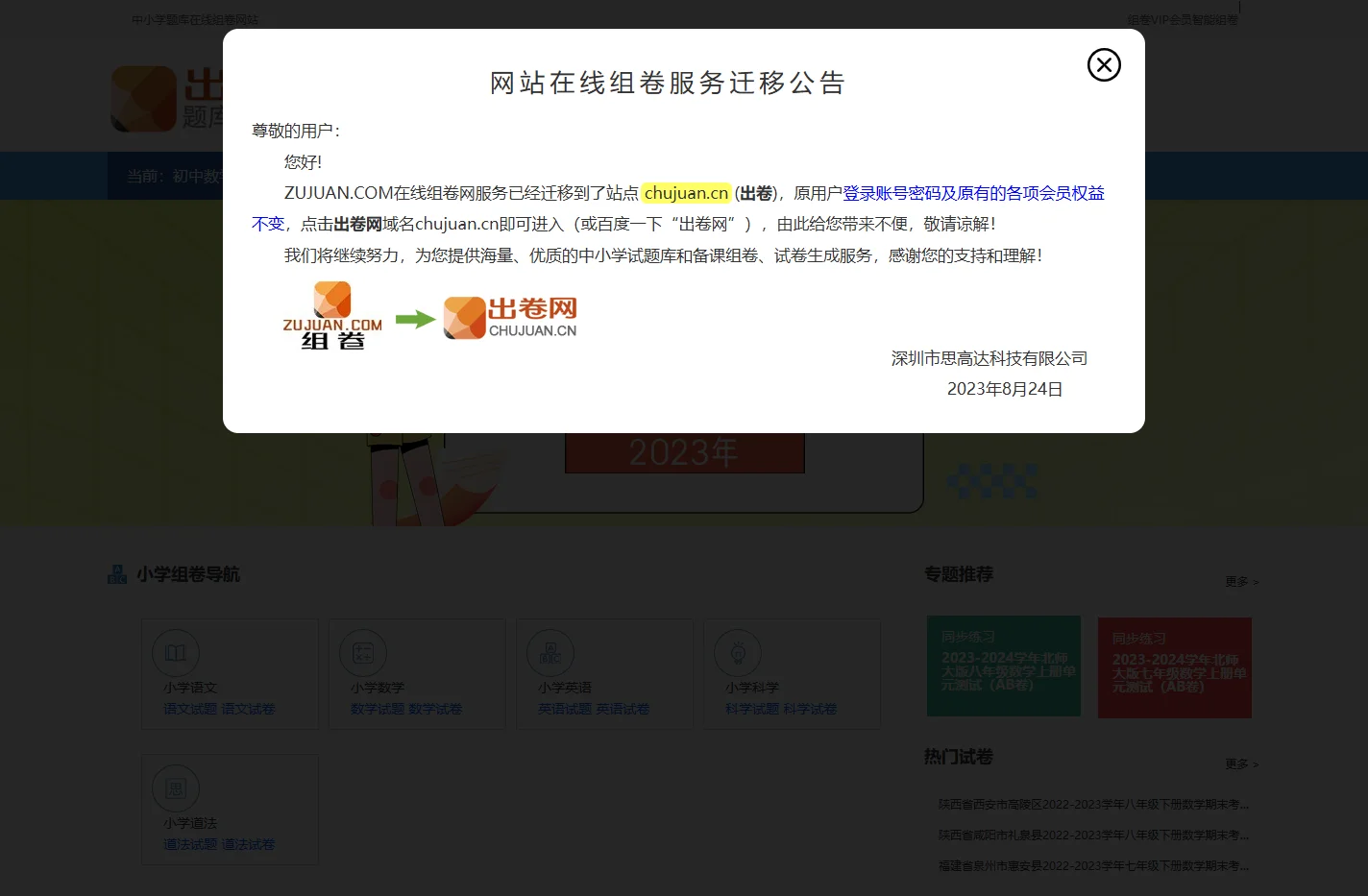Open 道法试题 link

(x=190, y=844)
